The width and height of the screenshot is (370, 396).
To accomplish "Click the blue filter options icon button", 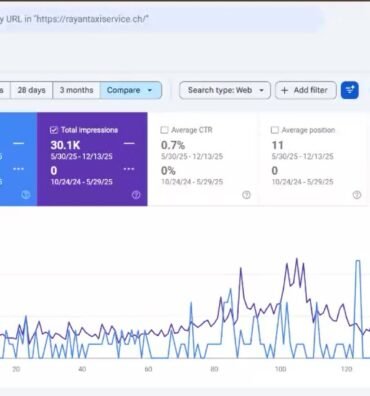I will [x=350, y=90].
